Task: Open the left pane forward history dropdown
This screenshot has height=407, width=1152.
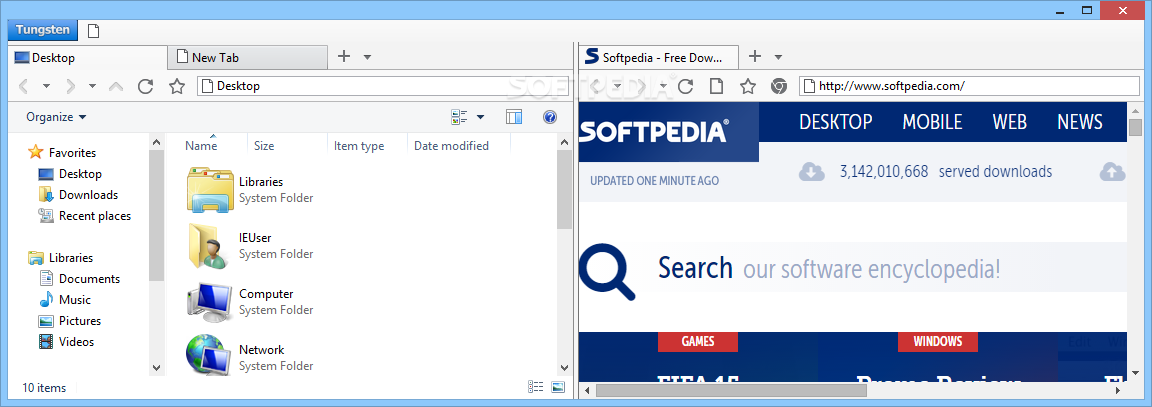Action: [x=93, y=87]
